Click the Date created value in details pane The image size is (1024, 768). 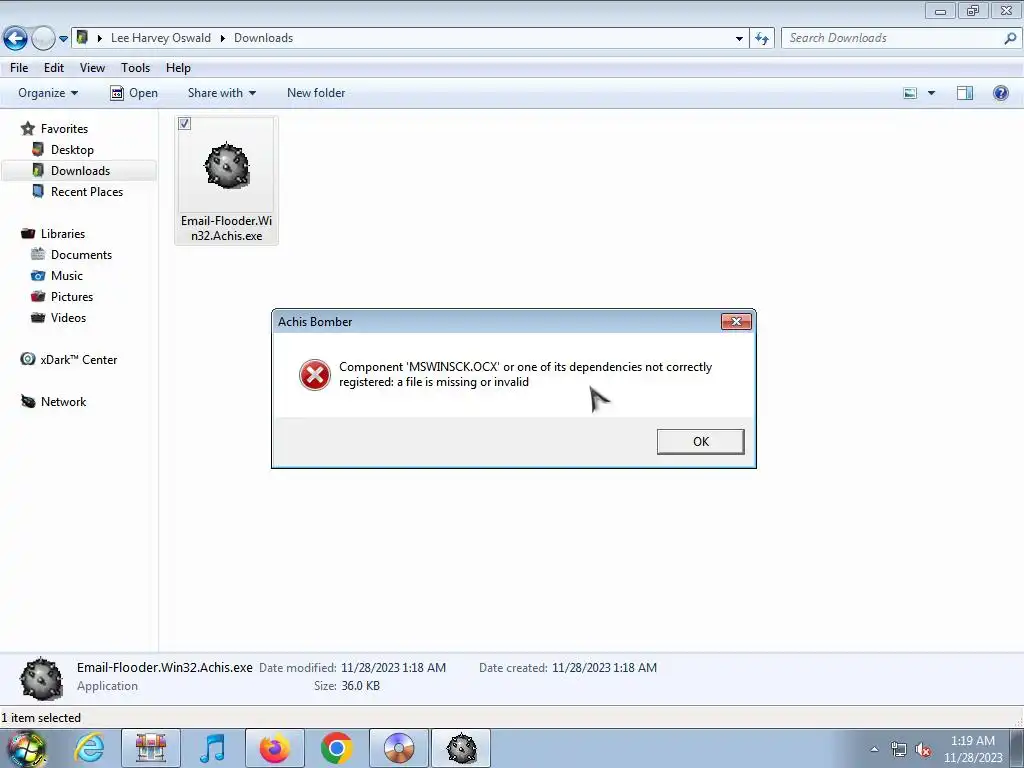[x=604, y=667]
